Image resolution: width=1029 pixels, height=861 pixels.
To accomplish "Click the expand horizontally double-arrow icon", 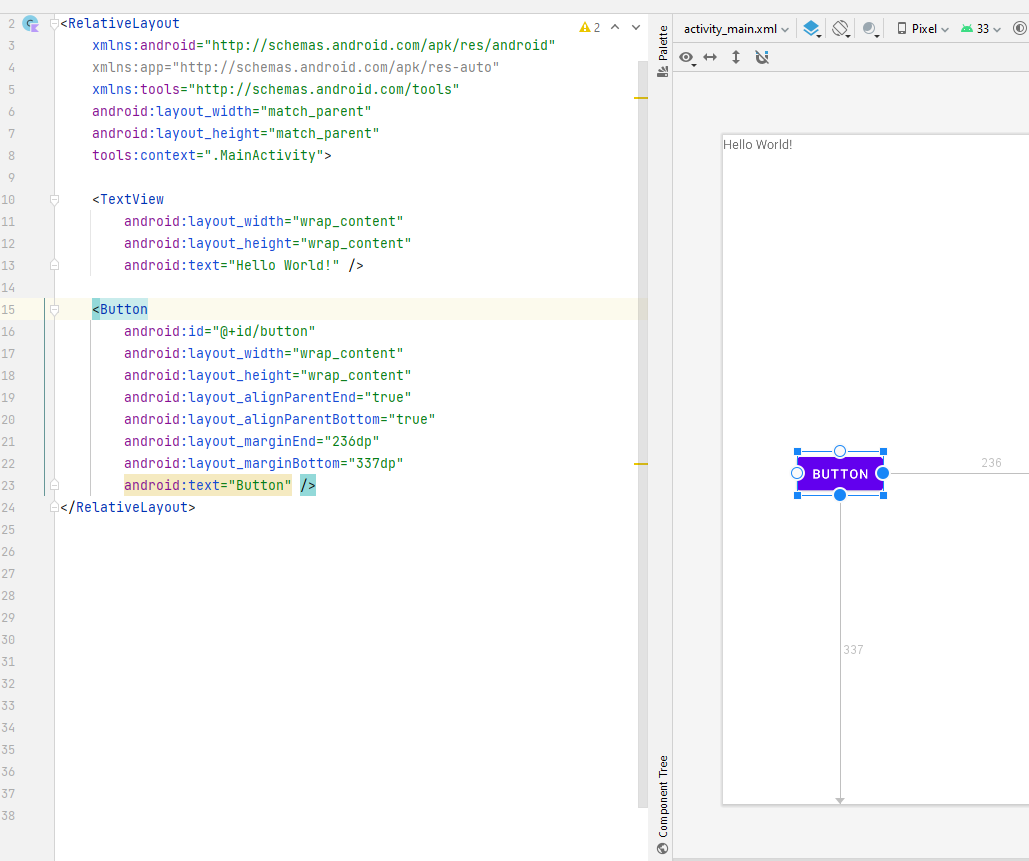I will [710, 57].
